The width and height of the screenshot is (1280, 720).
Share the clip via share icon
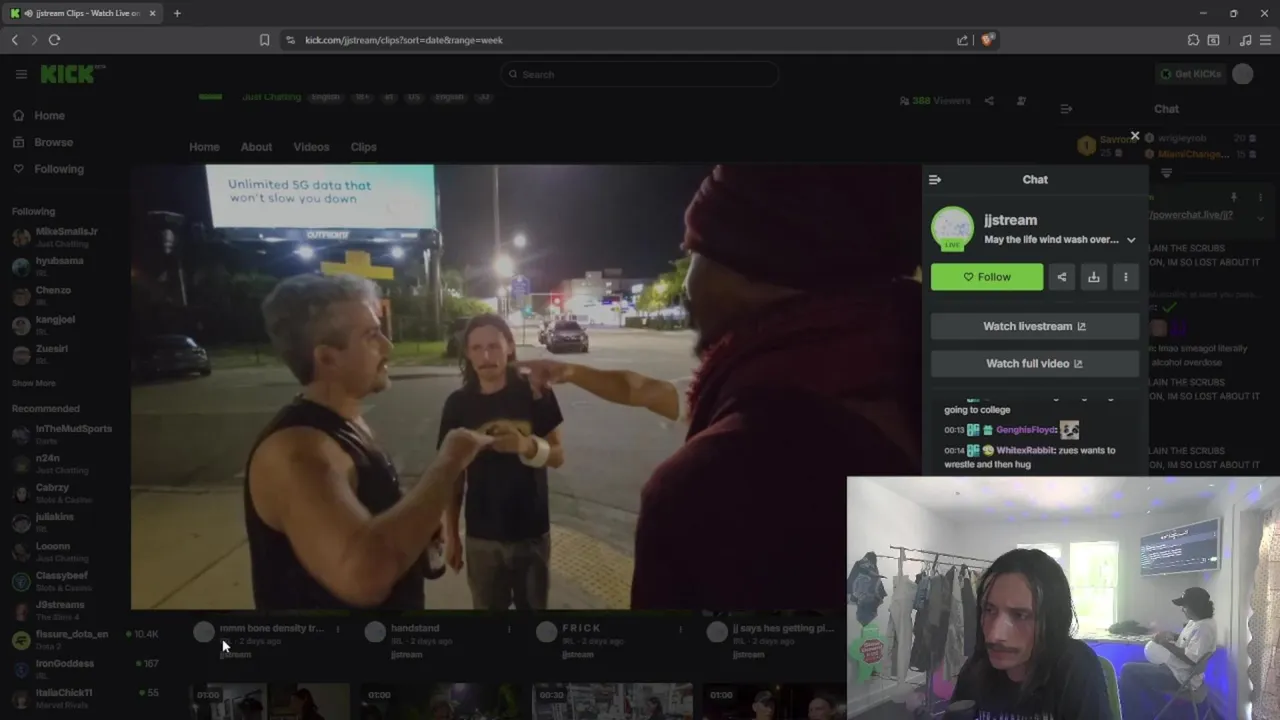[1062, 277]
